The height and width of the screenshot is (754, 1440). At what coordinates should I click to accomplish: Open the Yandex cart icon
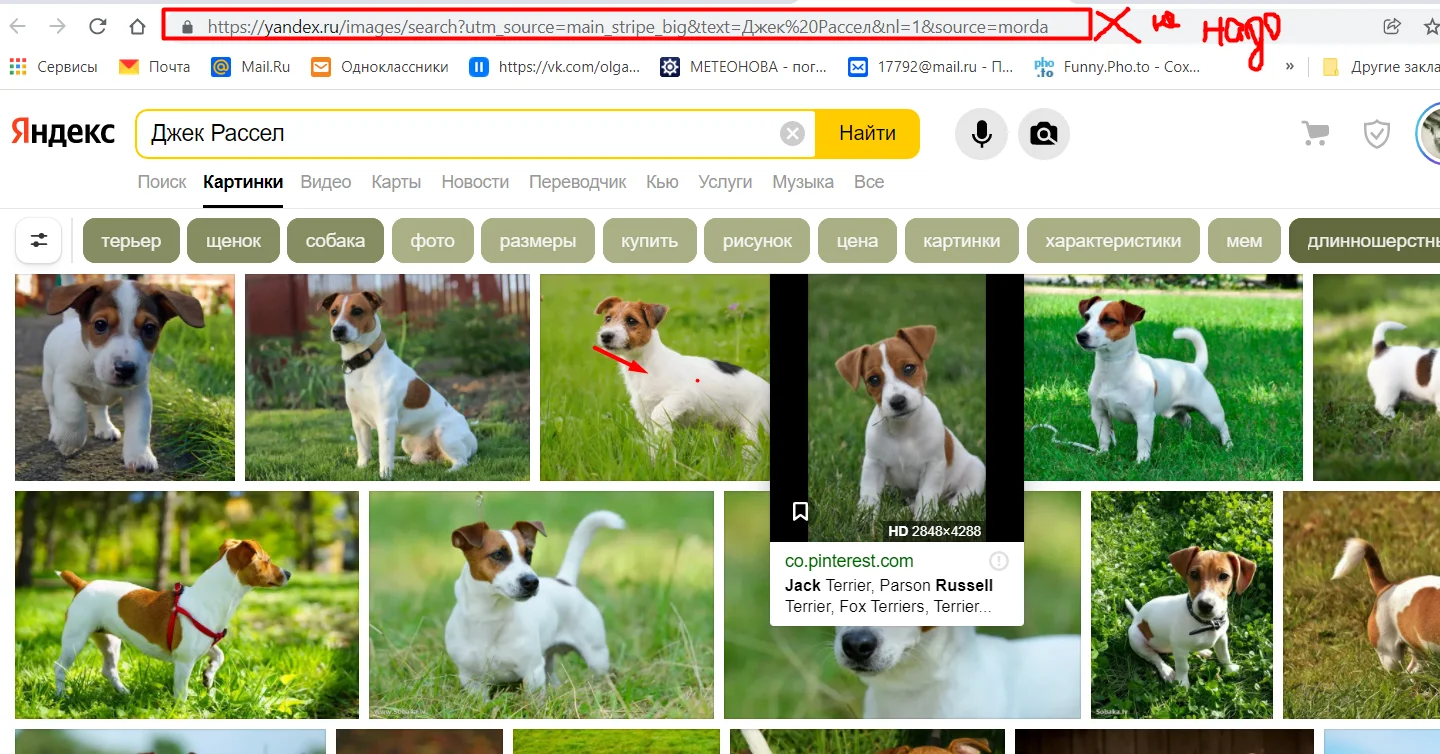coord(1315,133)
